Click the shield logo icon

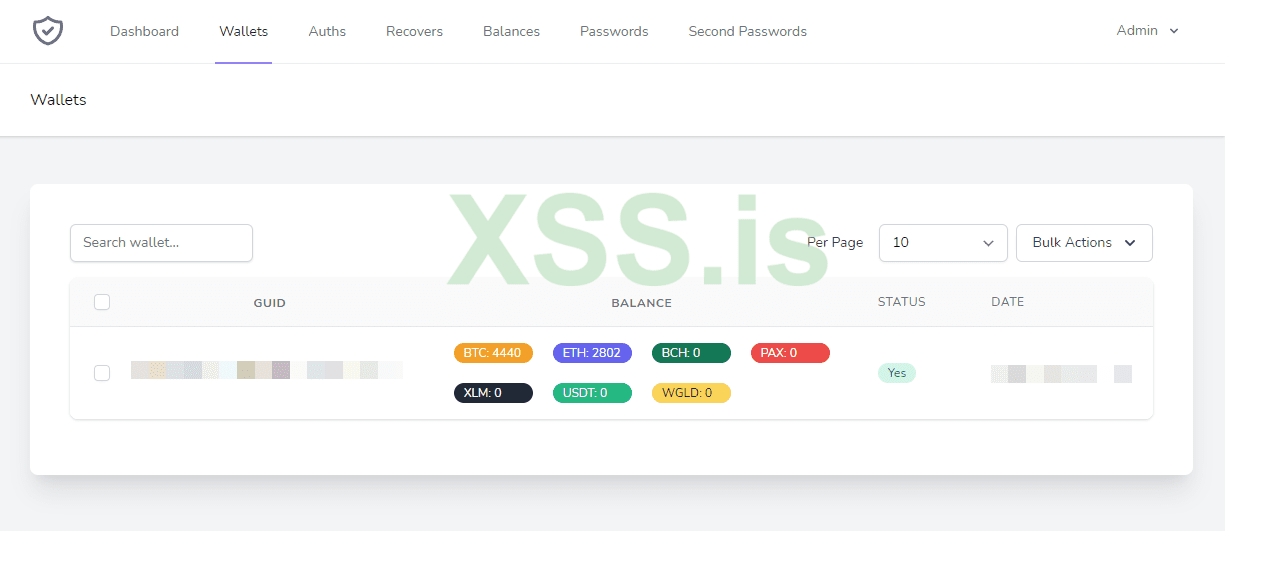(x=47, y=31)
